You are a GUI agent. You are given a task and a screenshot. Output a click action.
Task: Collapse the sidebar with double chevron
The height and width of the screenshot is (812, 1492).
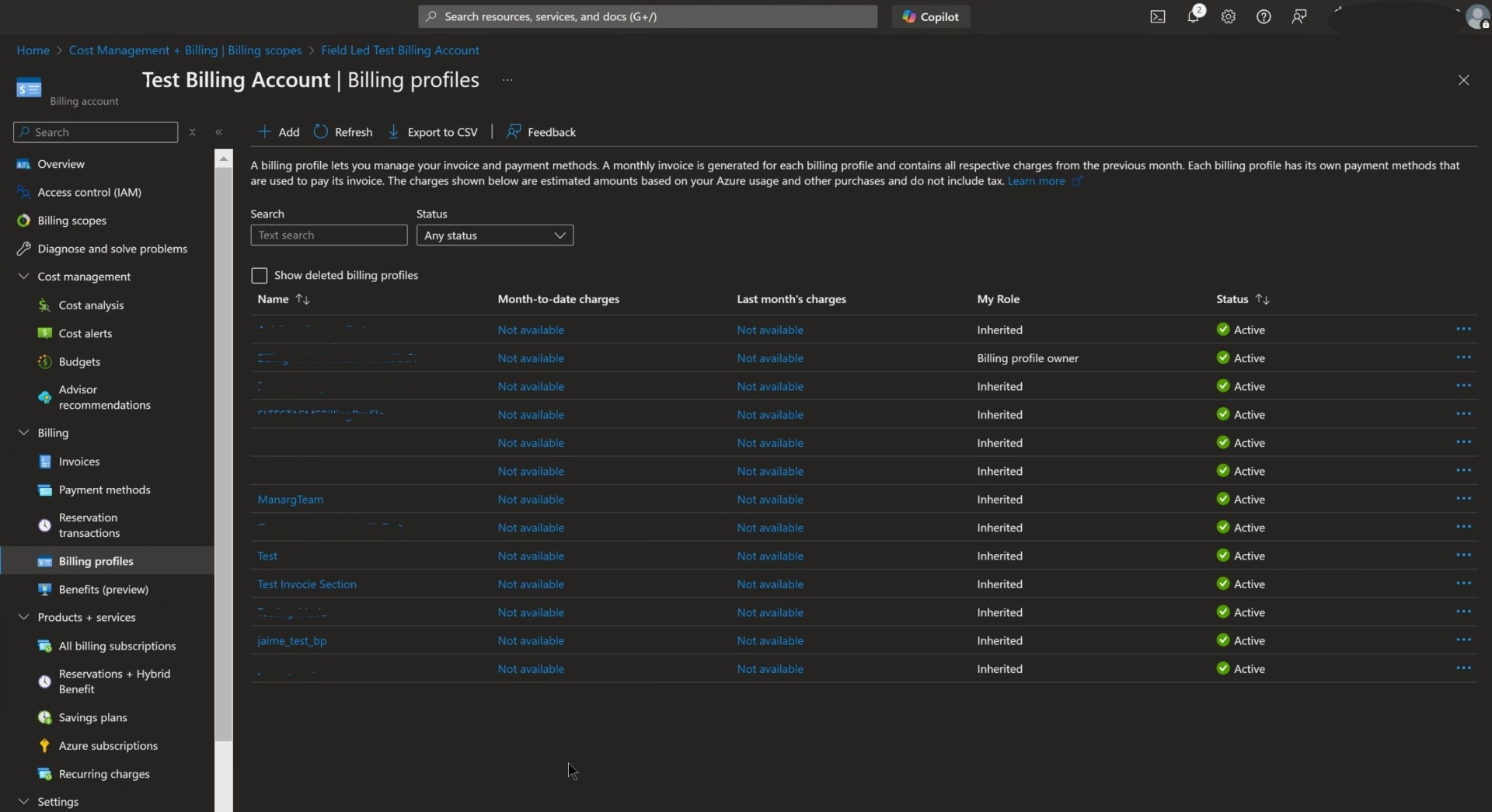pos(219,132)
